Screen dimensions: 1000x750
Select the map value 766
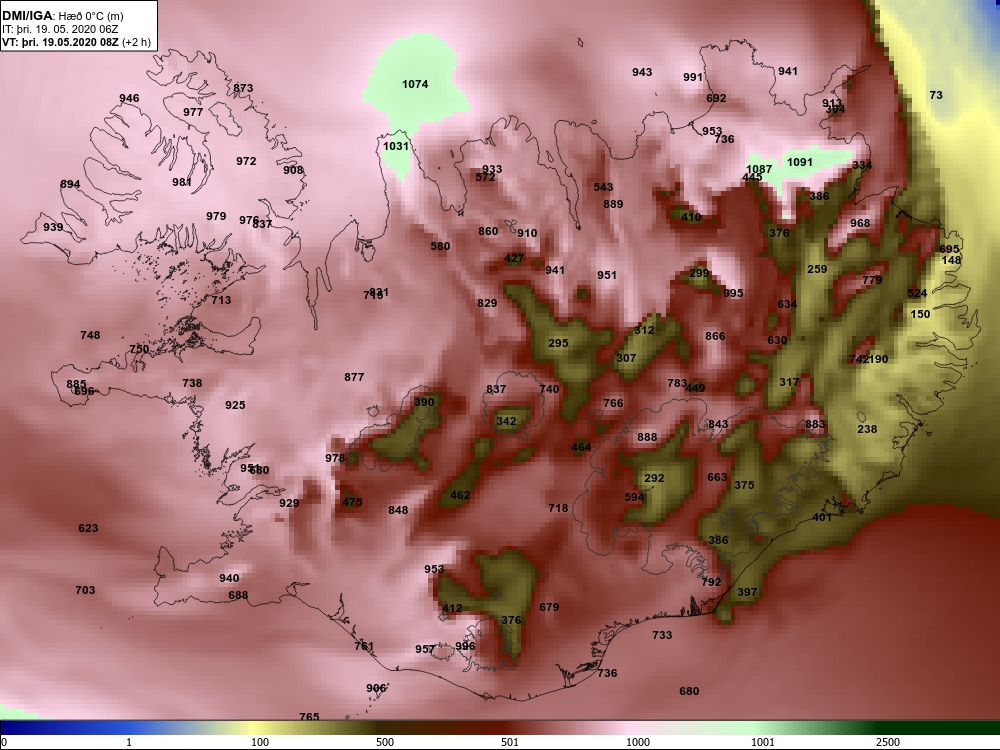613,403
